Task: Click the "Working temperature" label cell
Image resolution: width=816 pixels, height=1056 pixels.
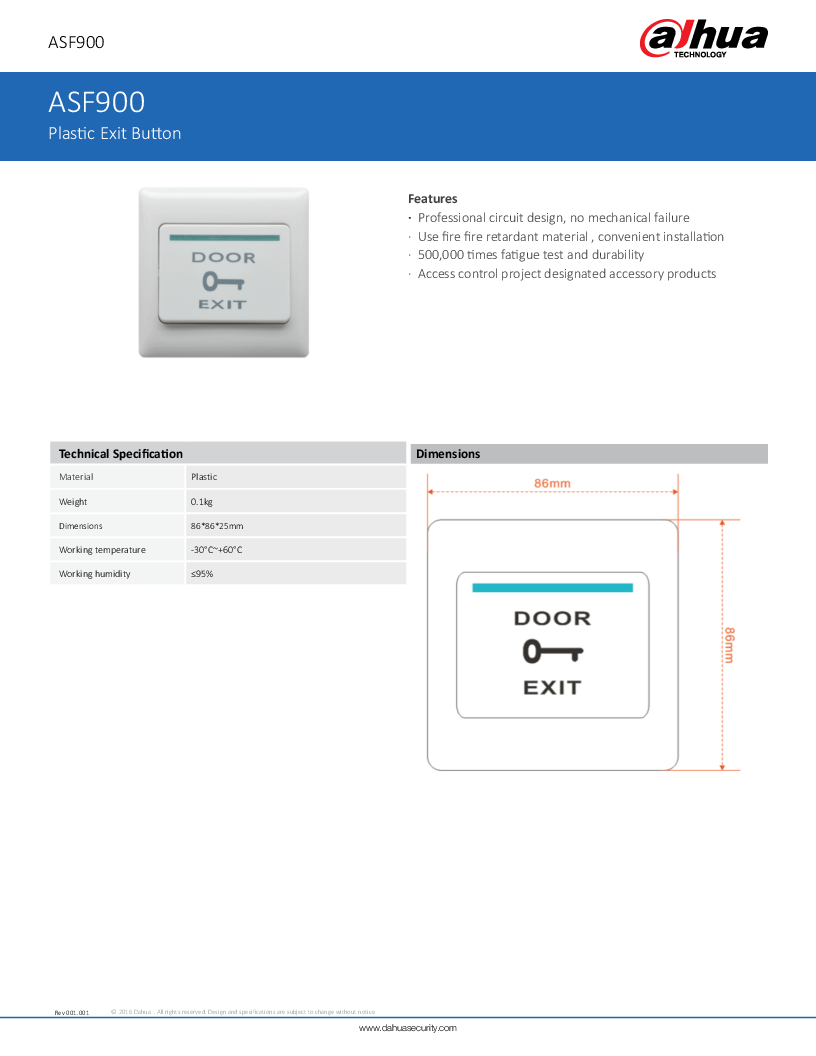Action: pyautogui.click(x=117, y=550)
